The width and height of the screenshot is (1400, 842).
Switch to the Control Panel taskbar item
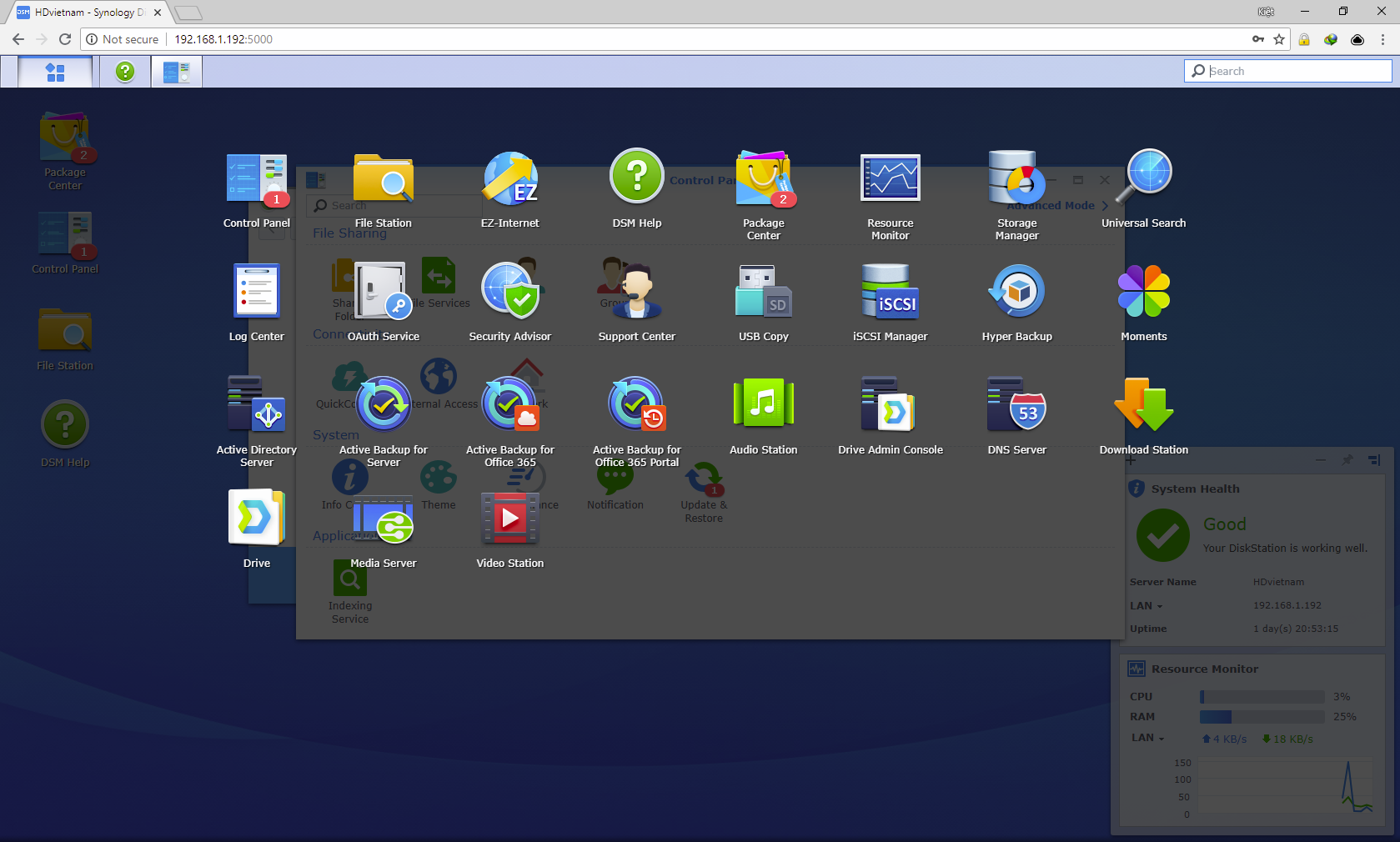coord(177,72)
